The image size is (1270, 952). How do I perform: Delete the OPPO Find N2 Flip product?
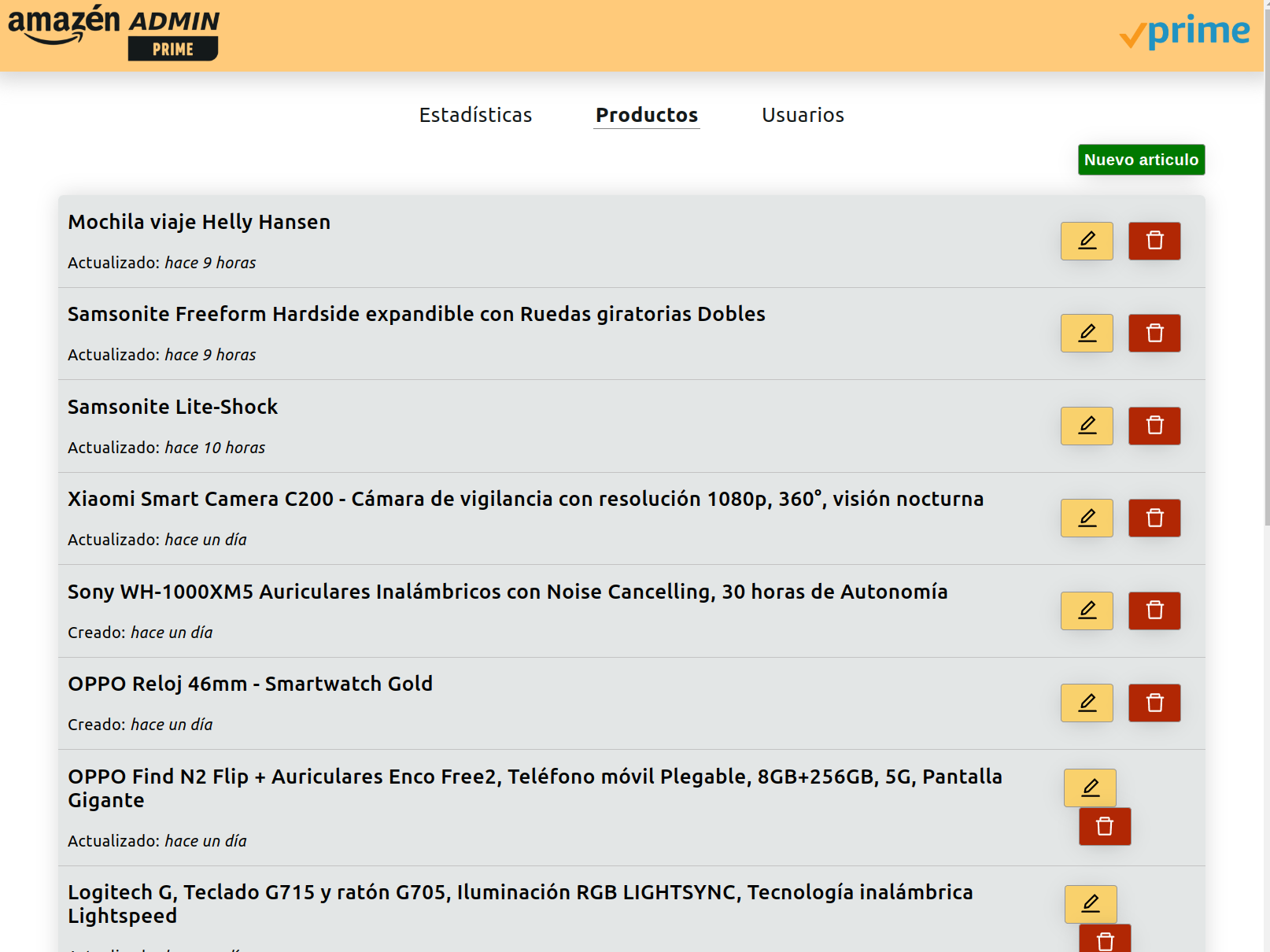coord(1105,826)
